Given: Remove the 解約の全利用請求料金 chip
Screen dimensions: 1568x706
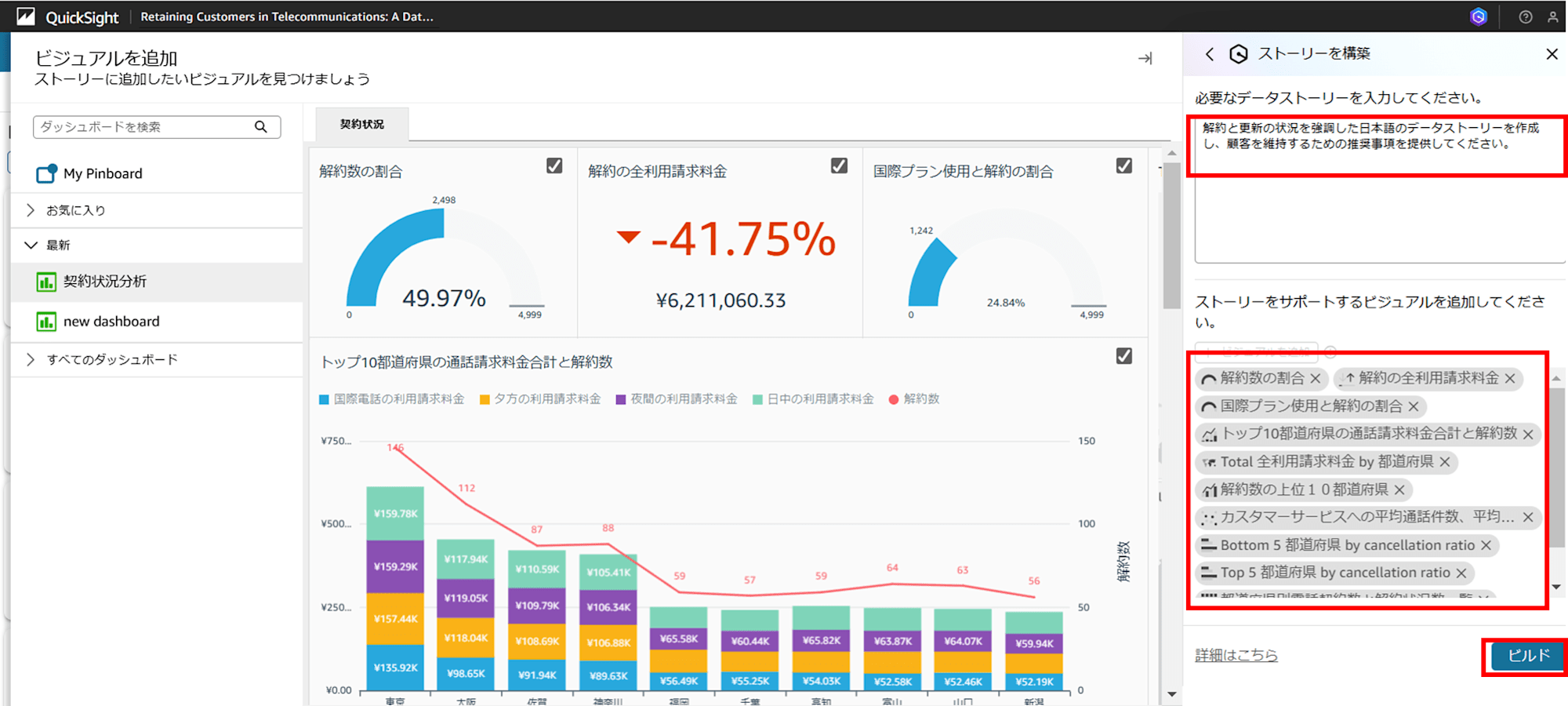Looking at the screenshot, I should (1510, 379).
